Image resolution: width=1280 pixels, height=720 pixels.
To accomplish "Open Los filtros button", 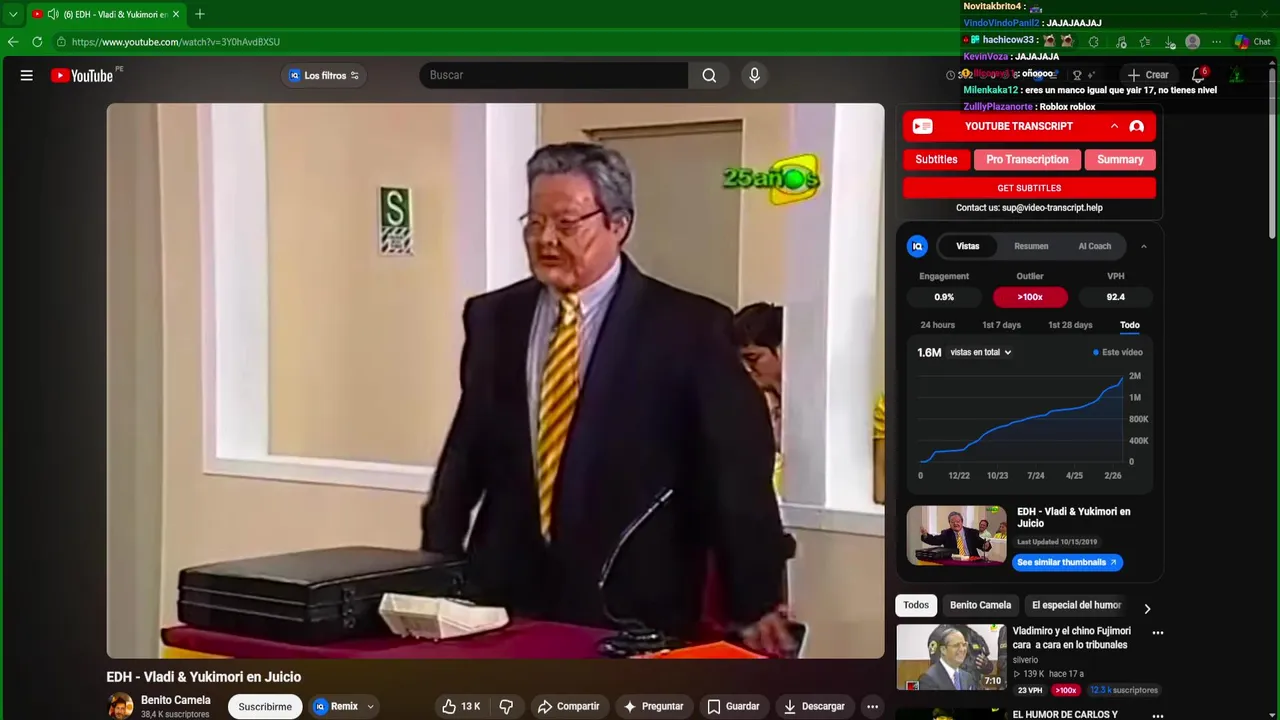I will point(324,75).
